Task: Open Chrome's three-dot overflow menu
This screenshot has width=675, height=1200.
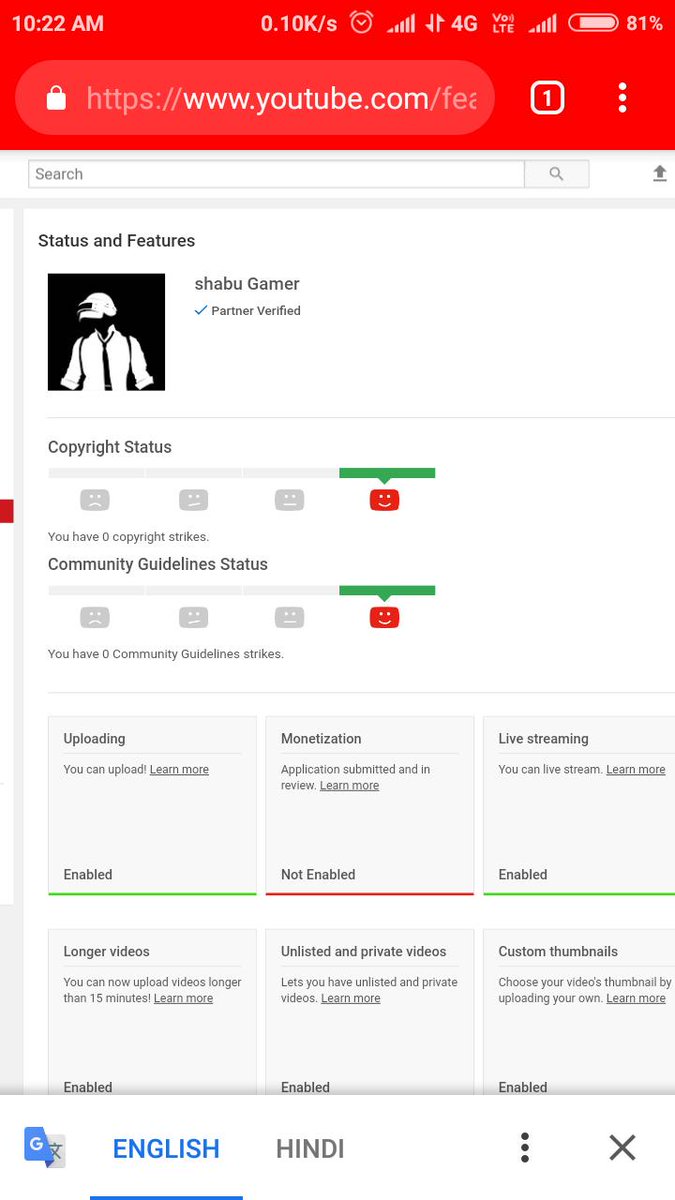Action: tap(622, 97)
